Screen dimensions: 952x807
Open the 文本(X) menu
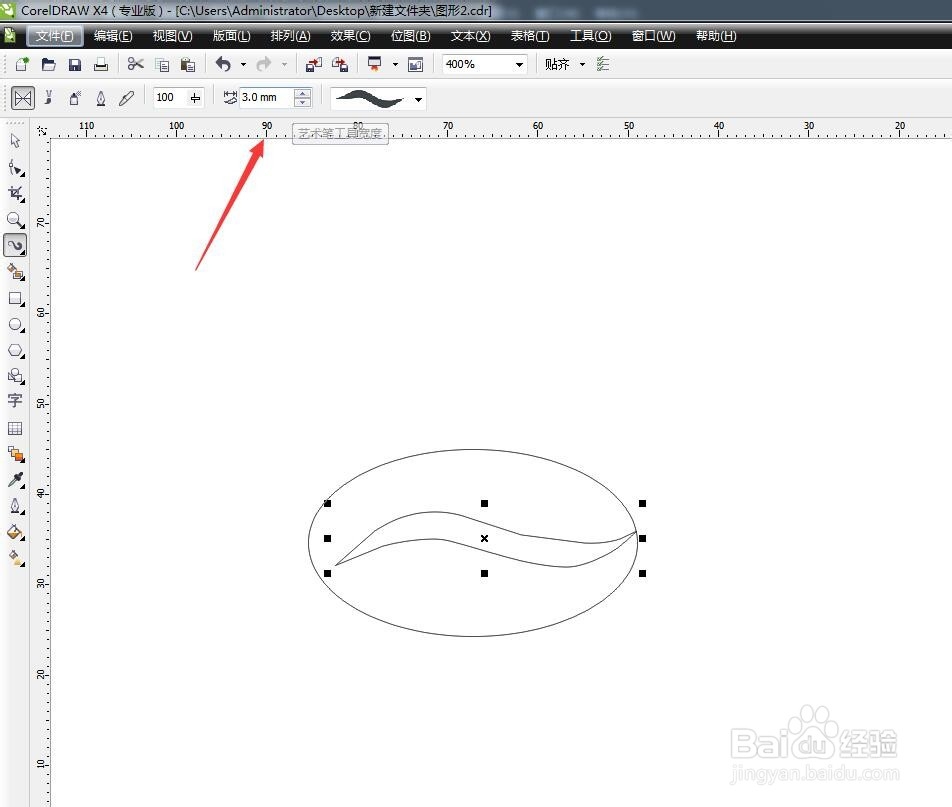pos(470,36)
